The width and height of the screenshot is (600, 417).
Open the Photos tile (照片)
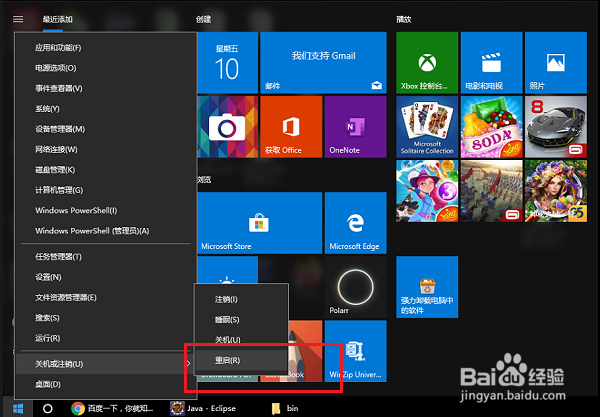(x=556, y=63)
